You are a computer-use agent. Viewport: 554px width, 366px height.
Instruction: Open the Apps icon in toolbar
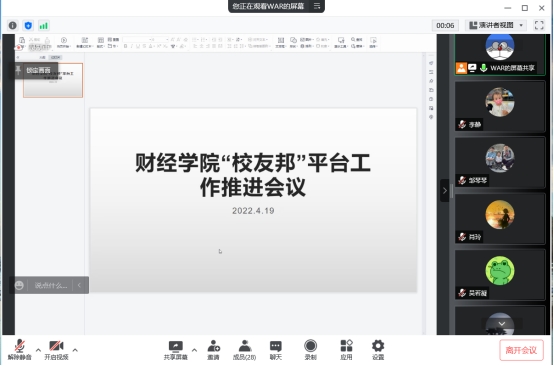pos(346,350)
